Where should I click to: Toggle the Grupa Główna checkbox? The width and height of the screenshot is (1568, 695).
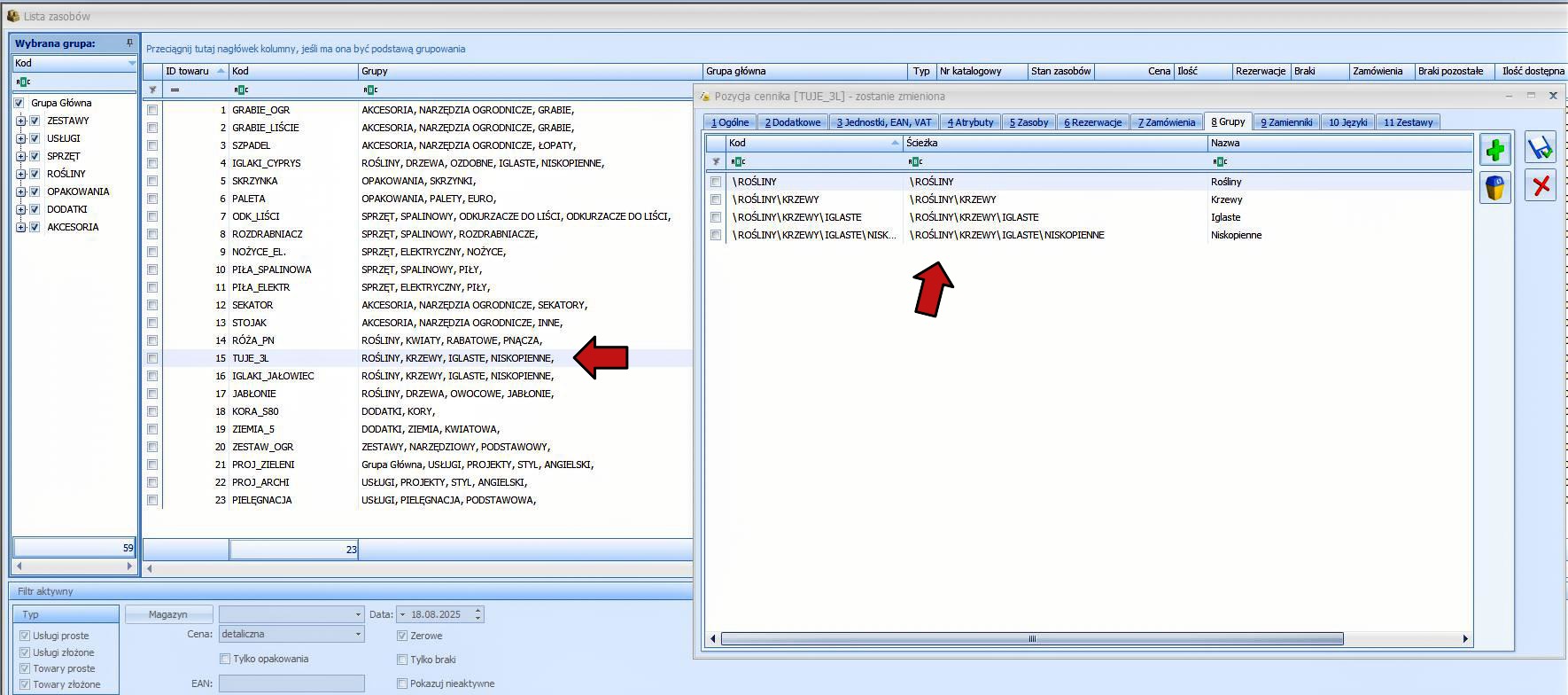point(19,103)
